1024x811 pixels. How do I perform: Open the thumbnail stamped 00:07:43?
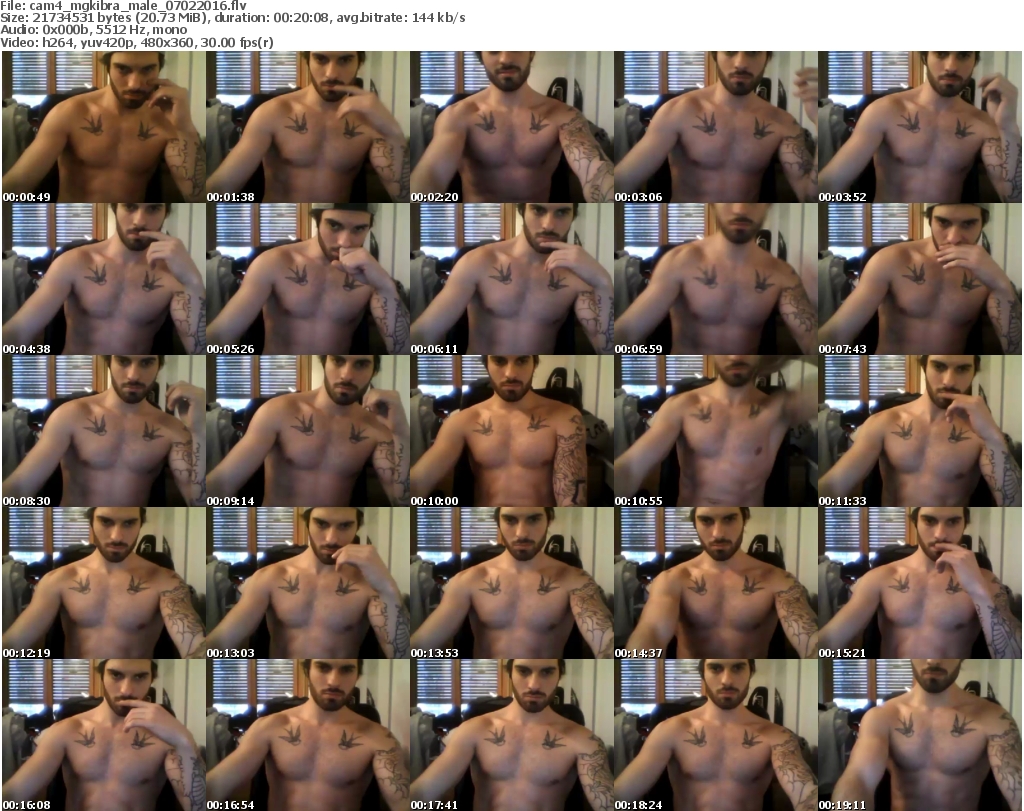pyautogui.click(x=920, y=279)
